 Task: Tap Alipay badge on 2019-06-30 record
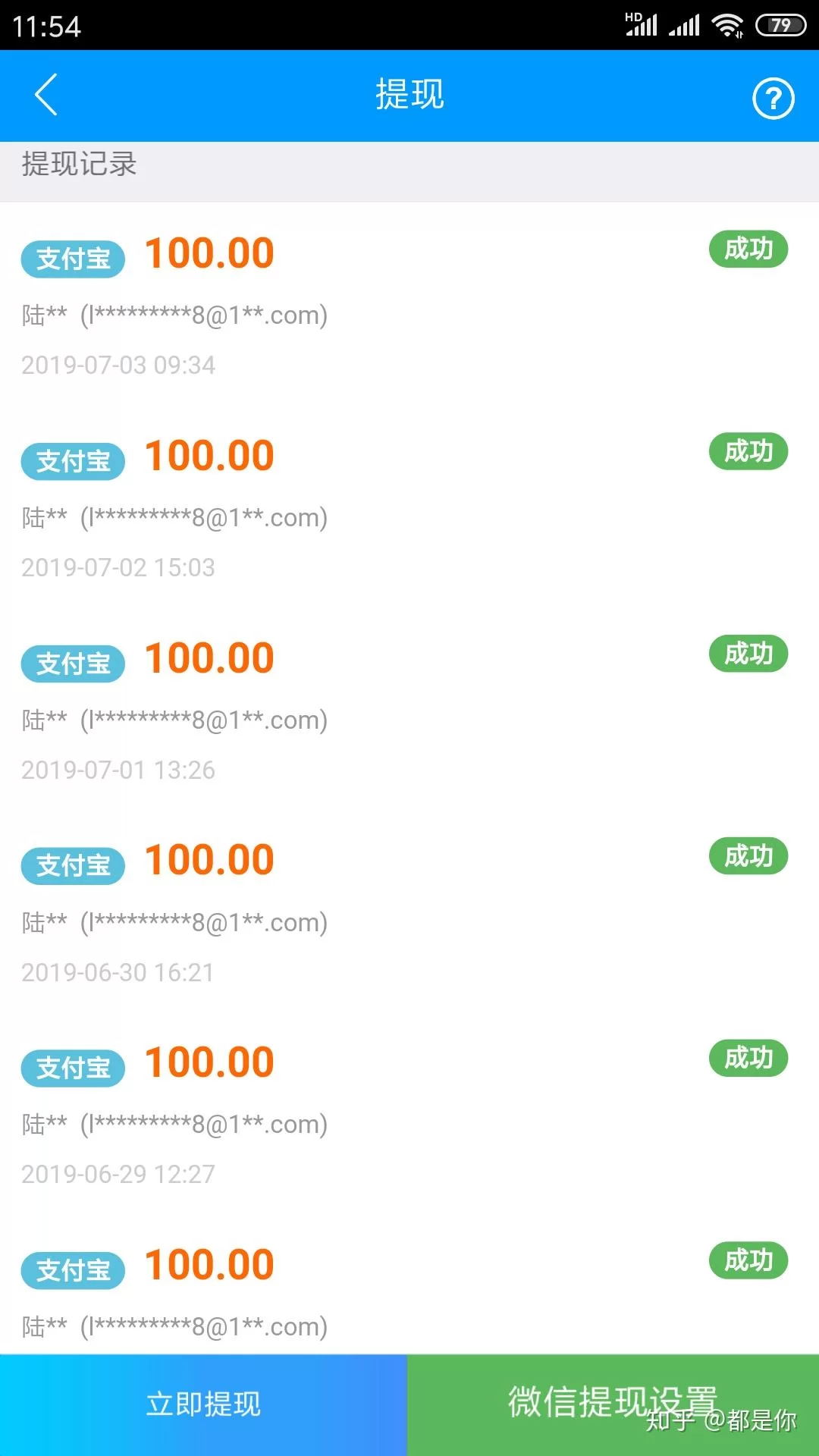tap(73, 865)
